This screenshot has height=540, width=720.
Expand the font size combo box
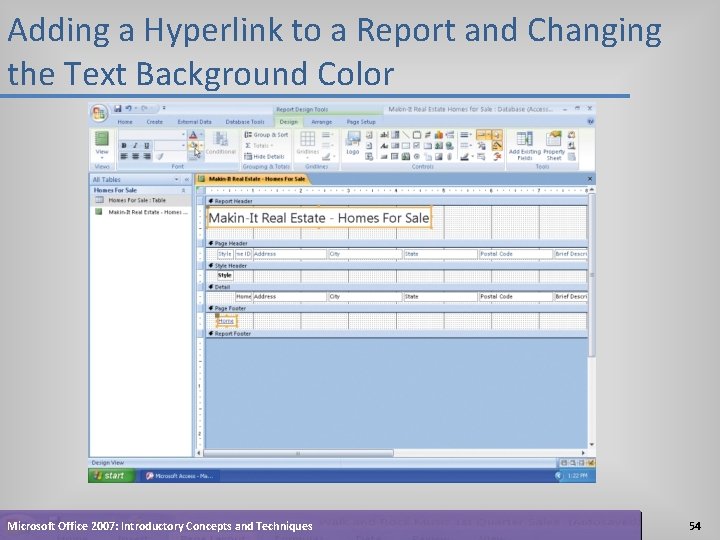pos(183,146)
